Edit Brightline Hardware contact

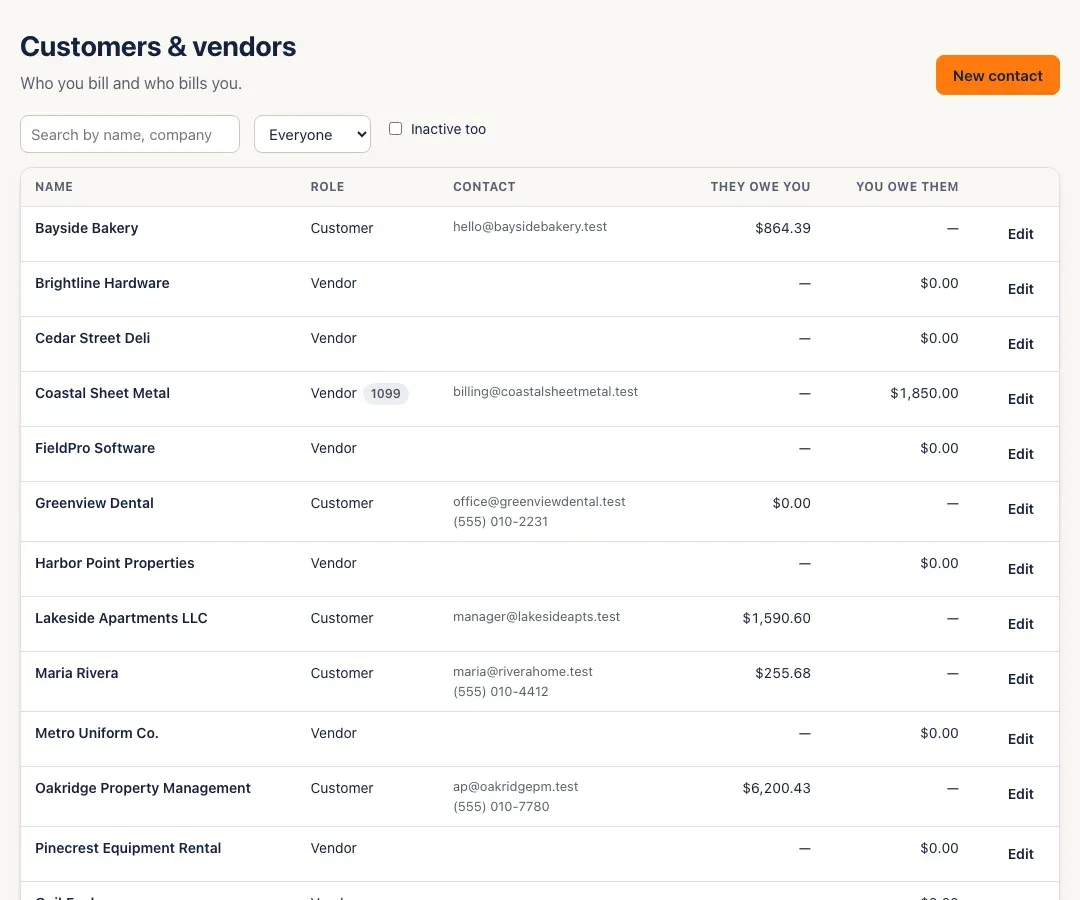click(1020, 289)
